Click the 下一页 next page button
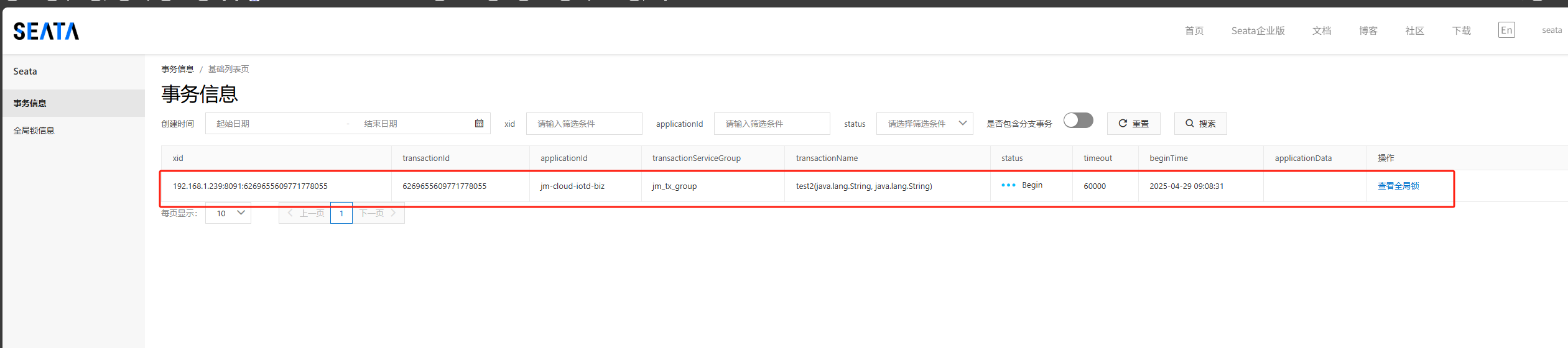Screen dimensions: 1568x348 pos(378,213)
